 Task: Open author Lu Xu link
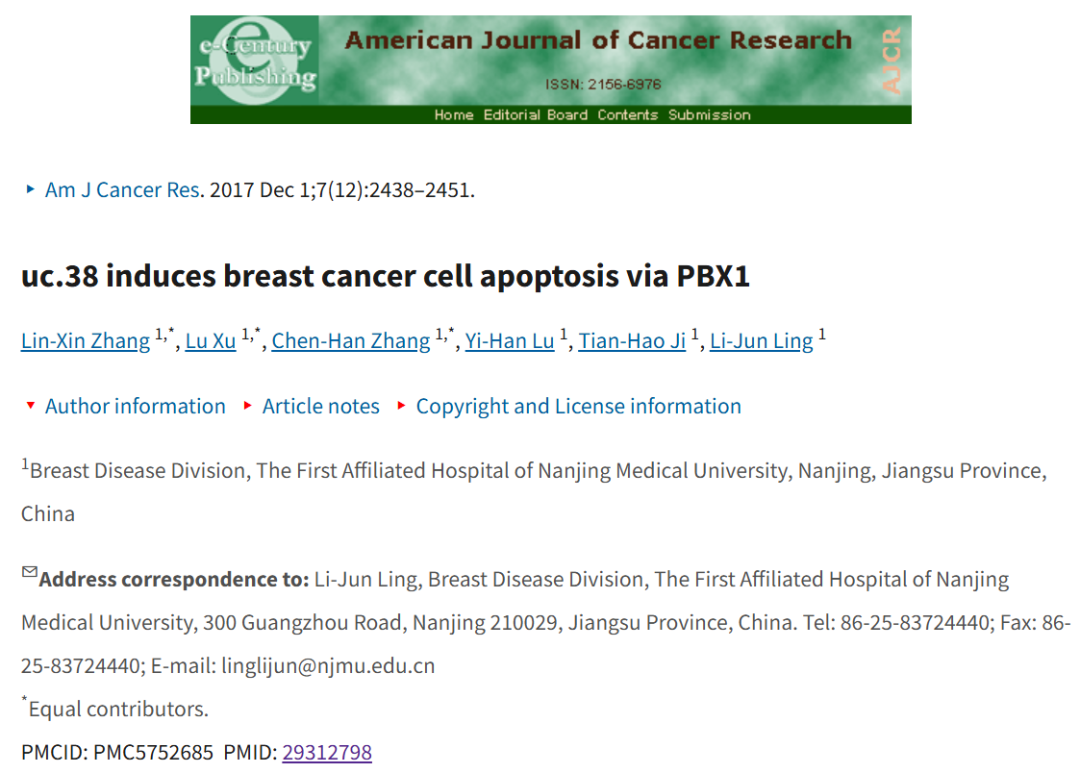211,341
